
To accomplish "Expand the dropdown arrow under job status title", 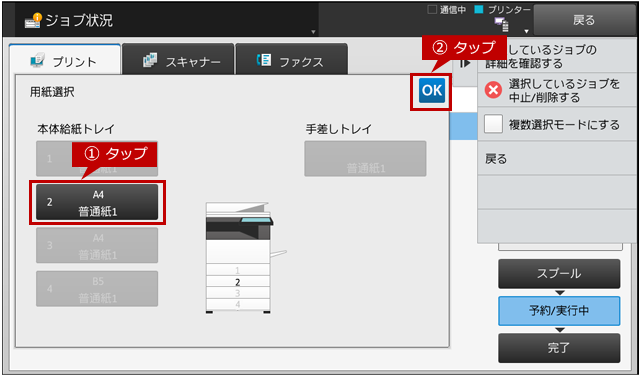I will click(x=313, y=31).
